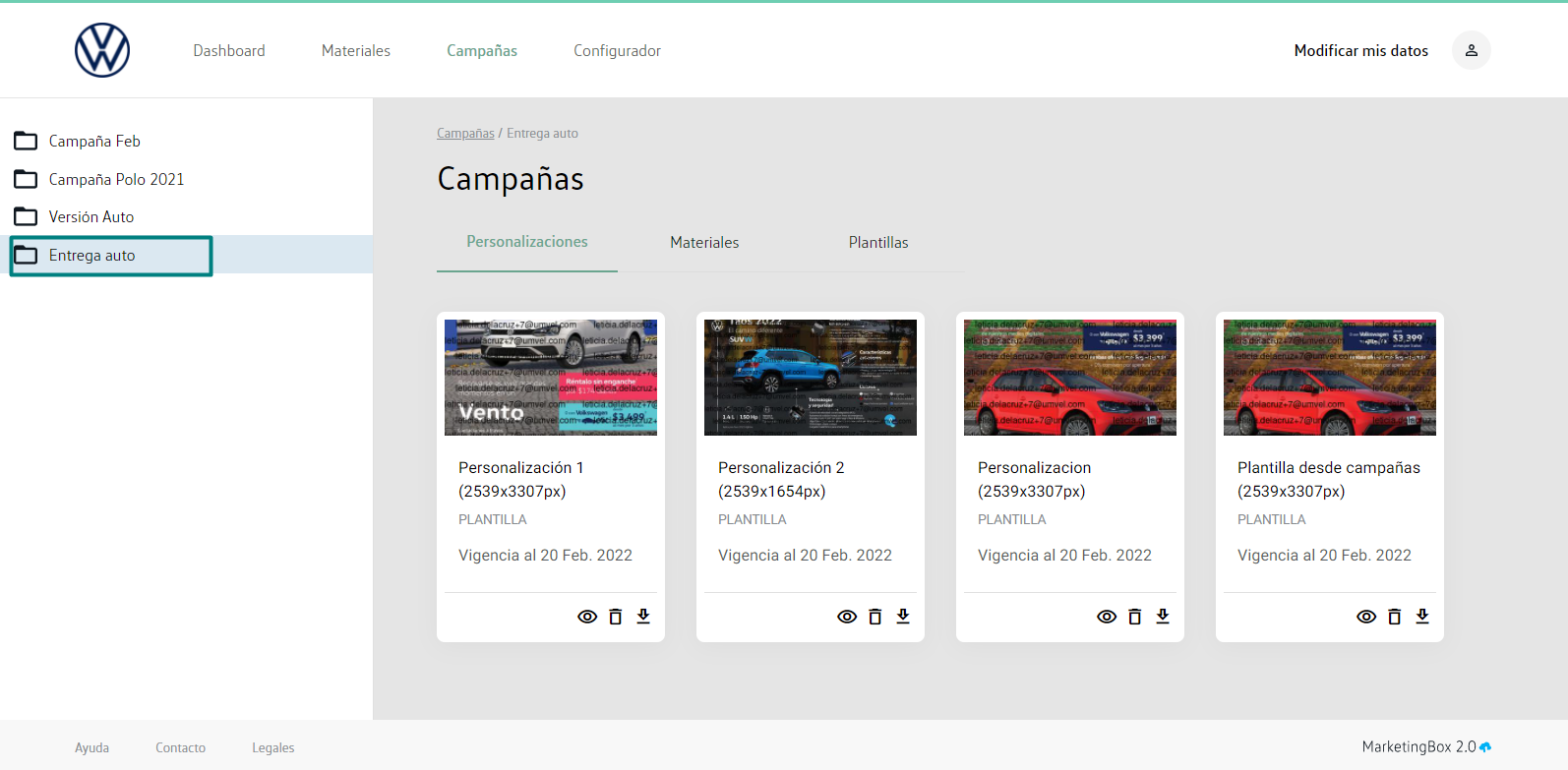
Task: Click the Campaña Polo 2021 folder icon
Action: pyautogui.click(x=26, y=179)
